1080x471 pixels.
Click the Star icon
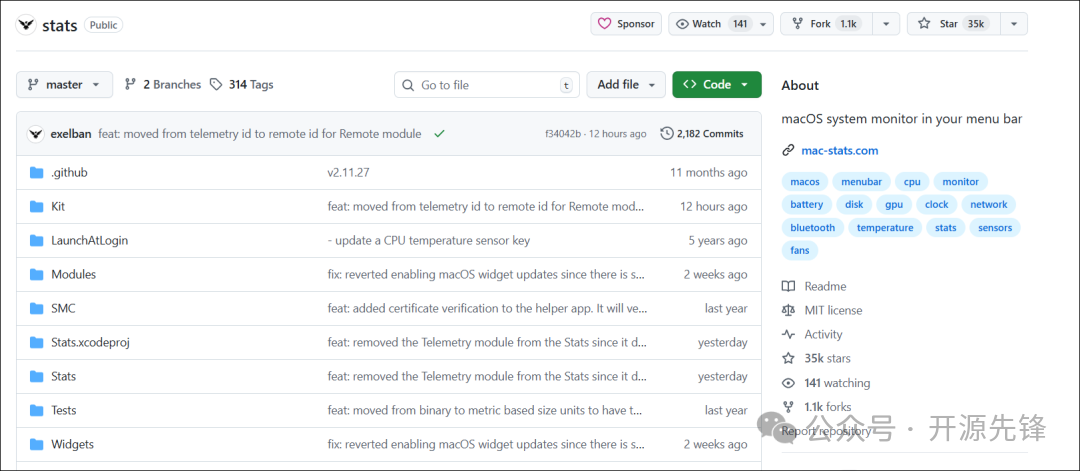924,24
